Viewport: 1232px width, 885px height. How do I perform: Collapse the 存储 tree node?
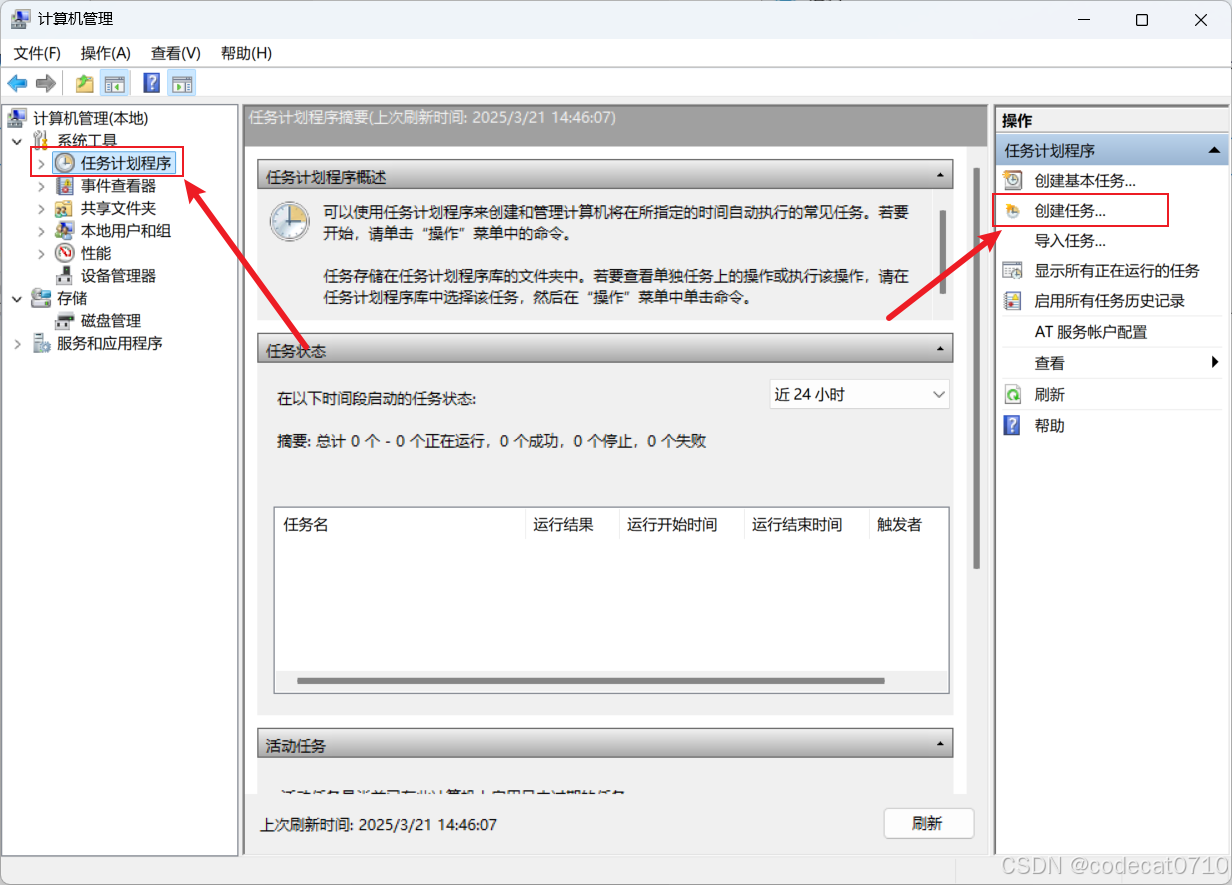pyautogui.click(x=17, y=298)
